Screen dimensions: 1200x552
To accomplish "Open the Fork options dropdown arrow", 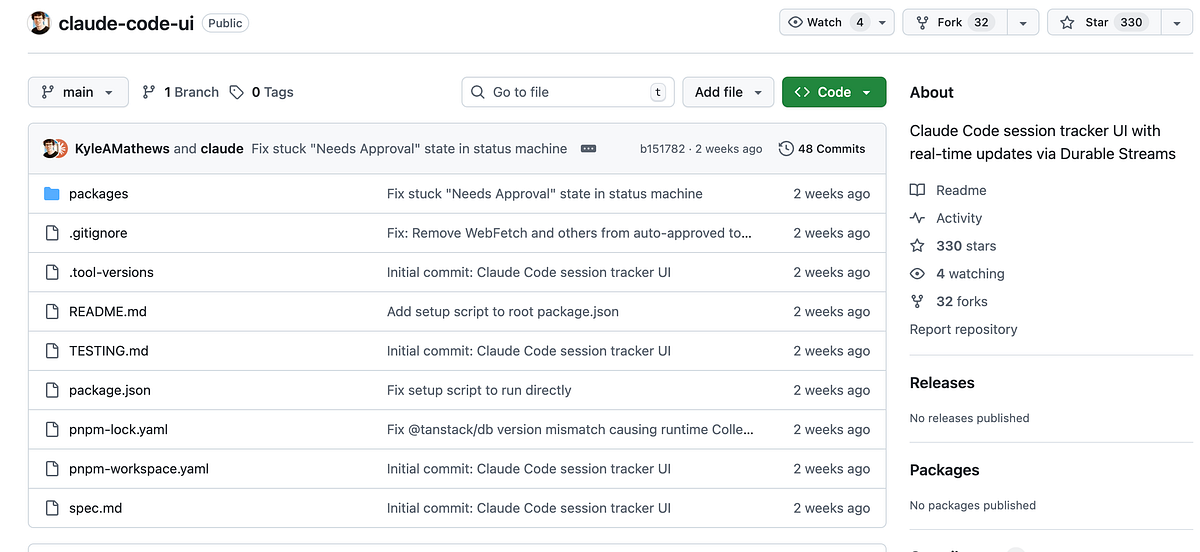I will coord(1023,22).
